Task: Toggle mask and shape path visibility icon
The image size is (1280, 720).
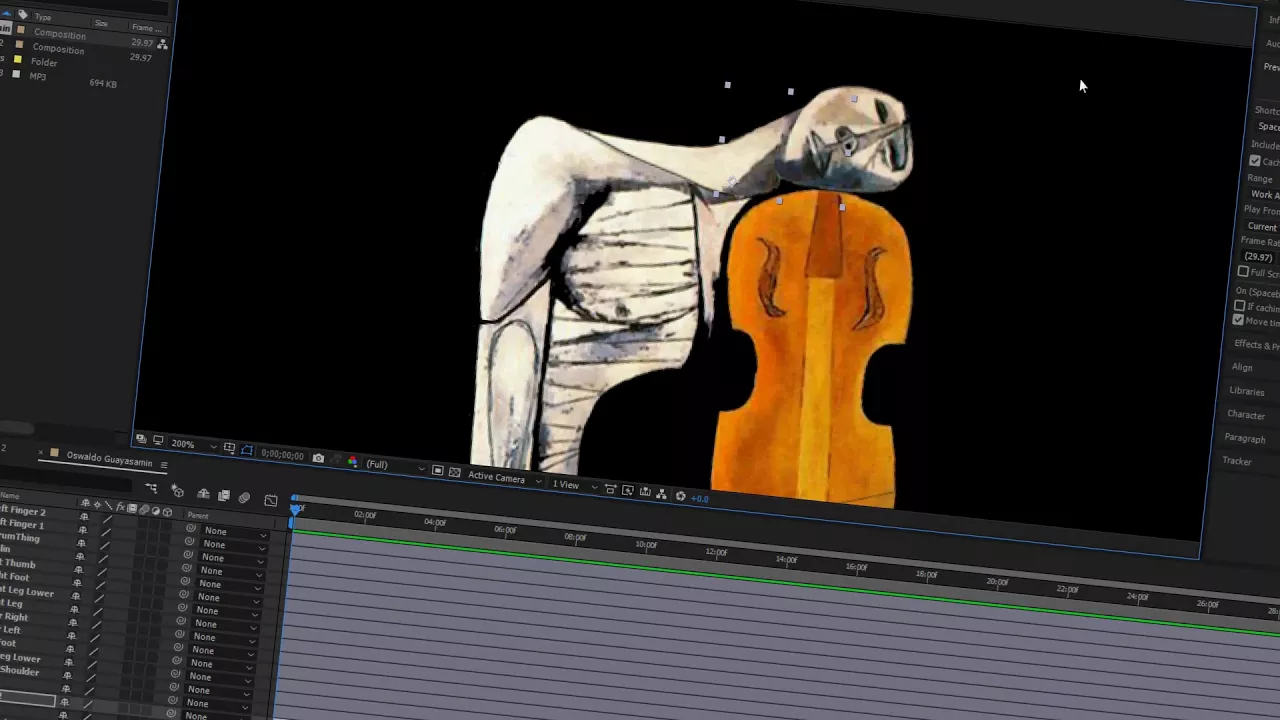Action: point(247,449)
